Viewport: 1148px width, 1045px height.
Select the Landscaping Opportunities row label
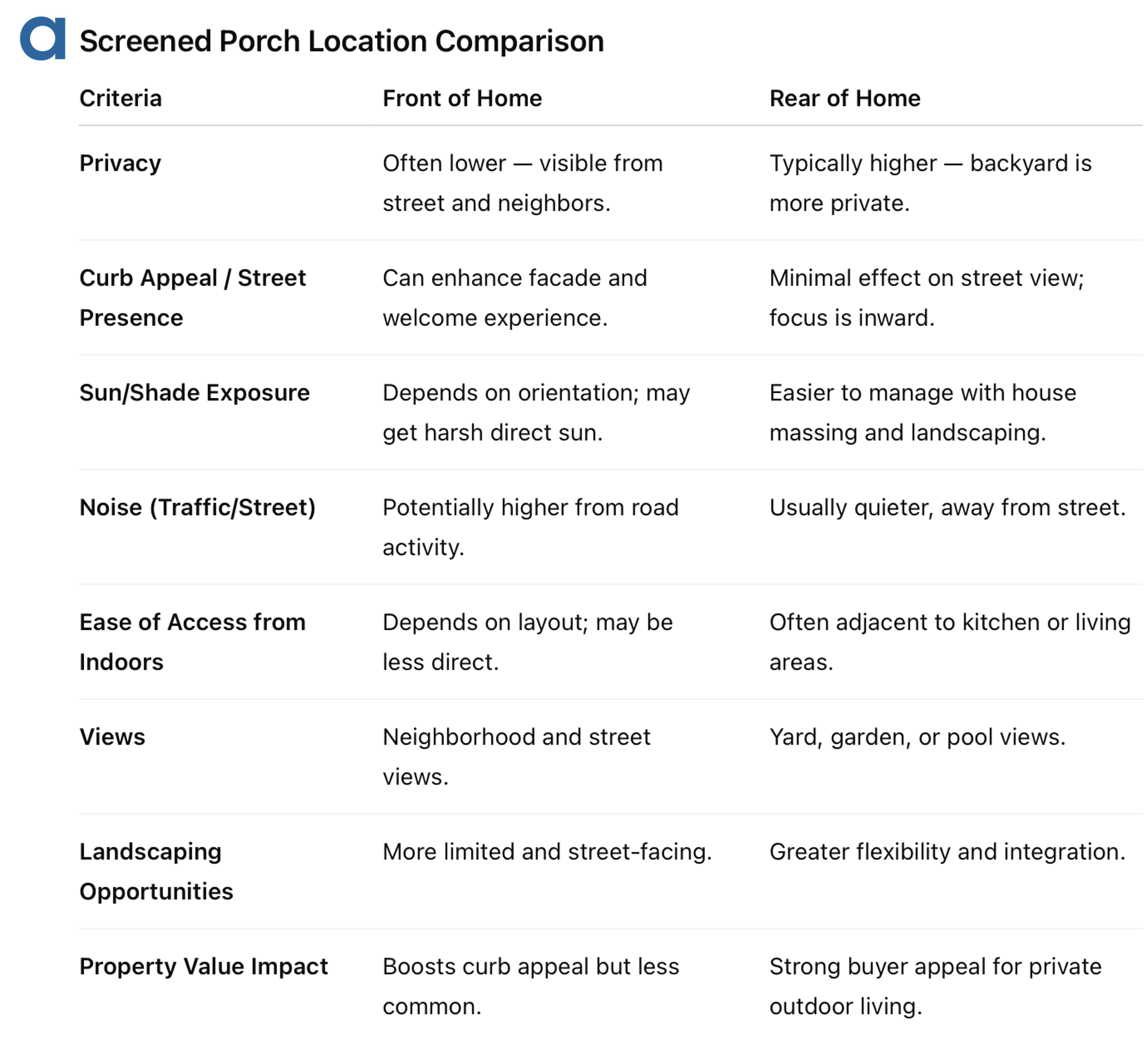point(156,871)
